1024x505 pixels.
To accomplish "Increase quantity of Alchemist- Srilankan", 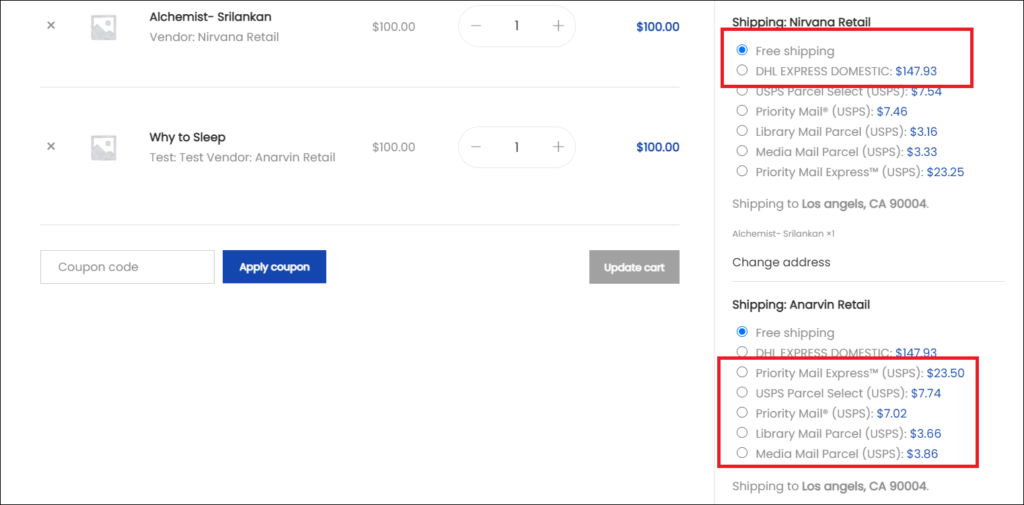I will (x=558, y=26).
